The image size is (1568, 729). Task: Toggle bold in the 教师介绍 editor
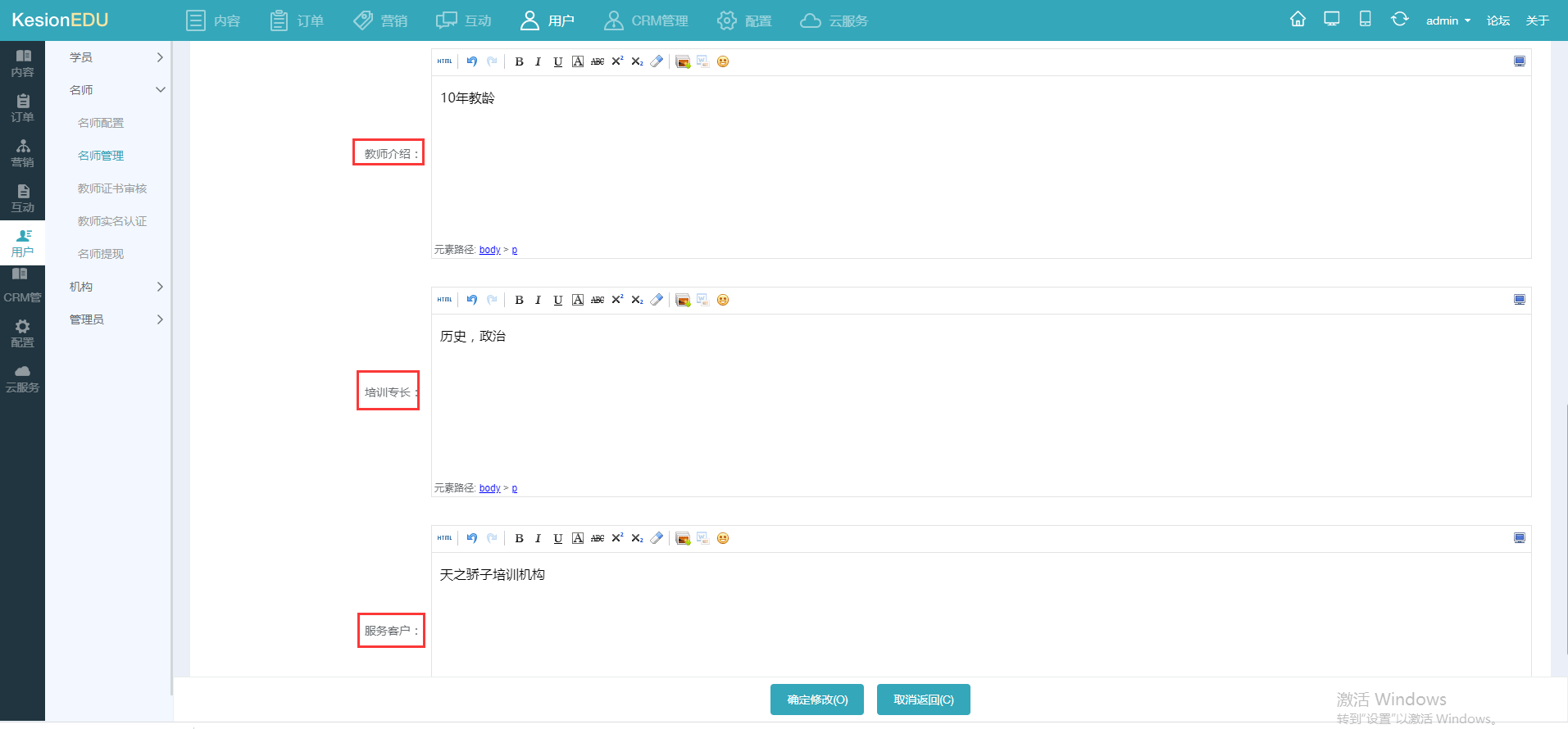point(519,61)
